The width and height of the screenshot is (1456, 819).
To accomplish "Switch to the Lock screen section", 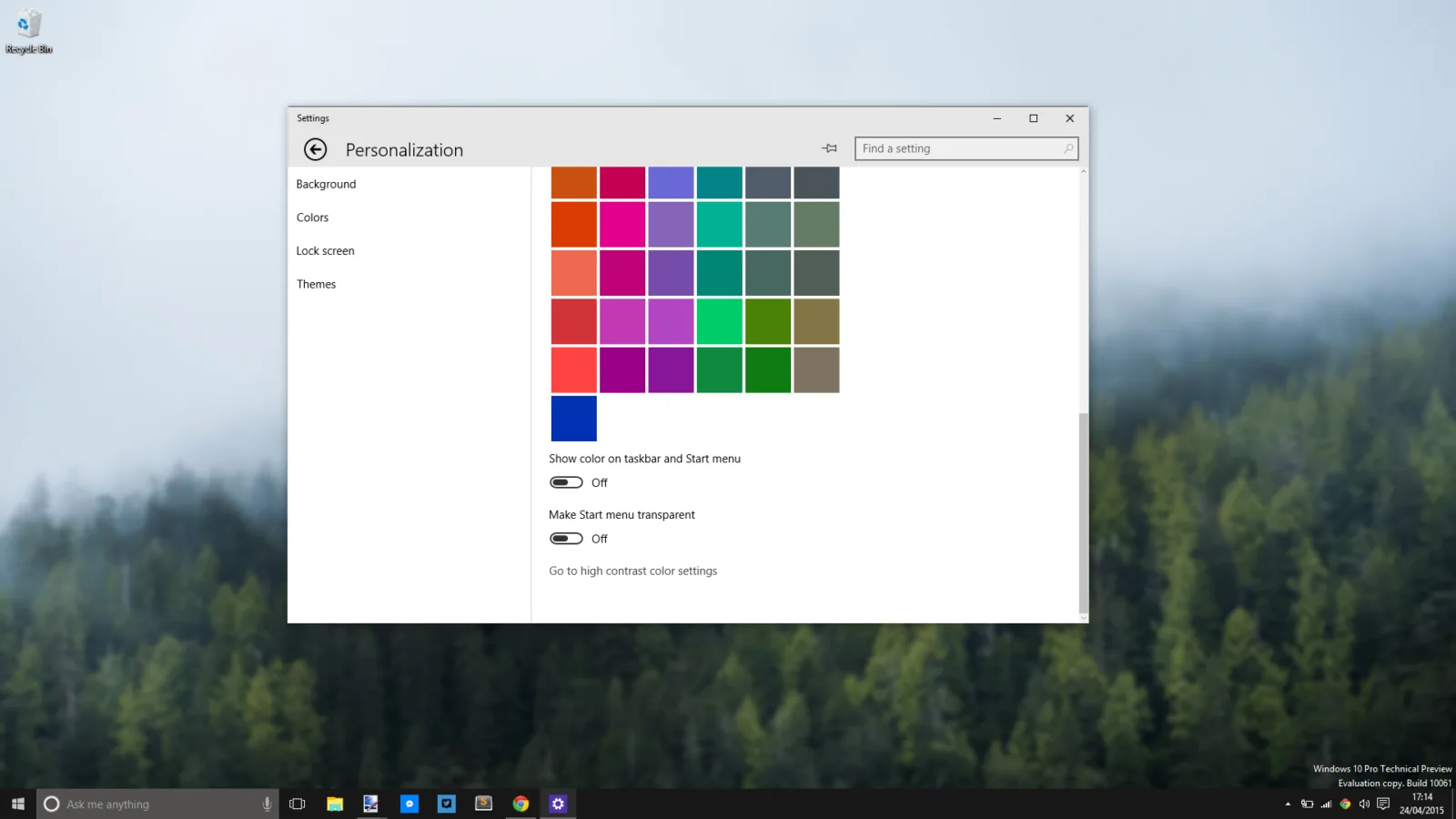I will (x=325, y=251).
